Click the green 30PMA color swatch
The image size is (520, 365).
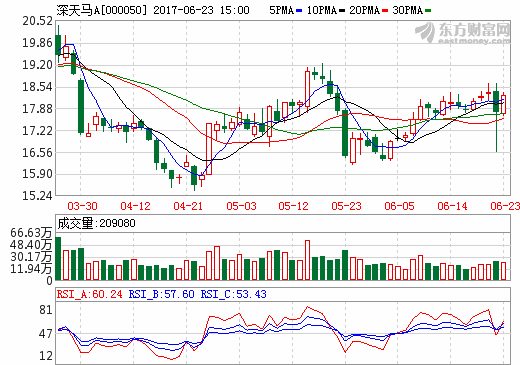point(428,11)
